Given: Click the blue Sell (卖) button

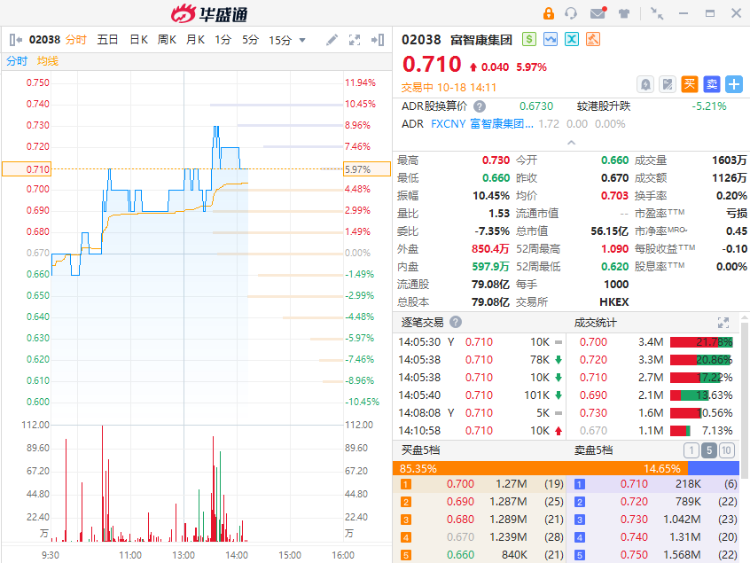Looking at the screenshot, I should [x=711, y=84].
